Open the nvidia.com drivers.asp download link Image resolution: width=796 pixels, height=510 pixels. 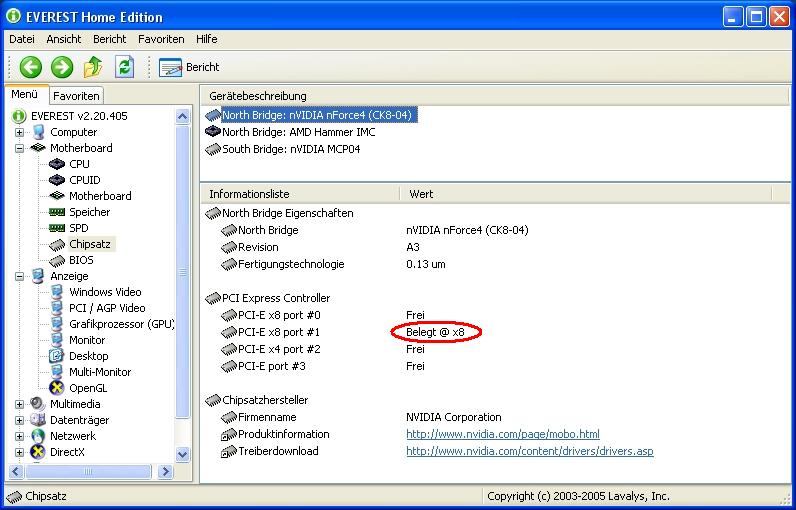(529, 451)
